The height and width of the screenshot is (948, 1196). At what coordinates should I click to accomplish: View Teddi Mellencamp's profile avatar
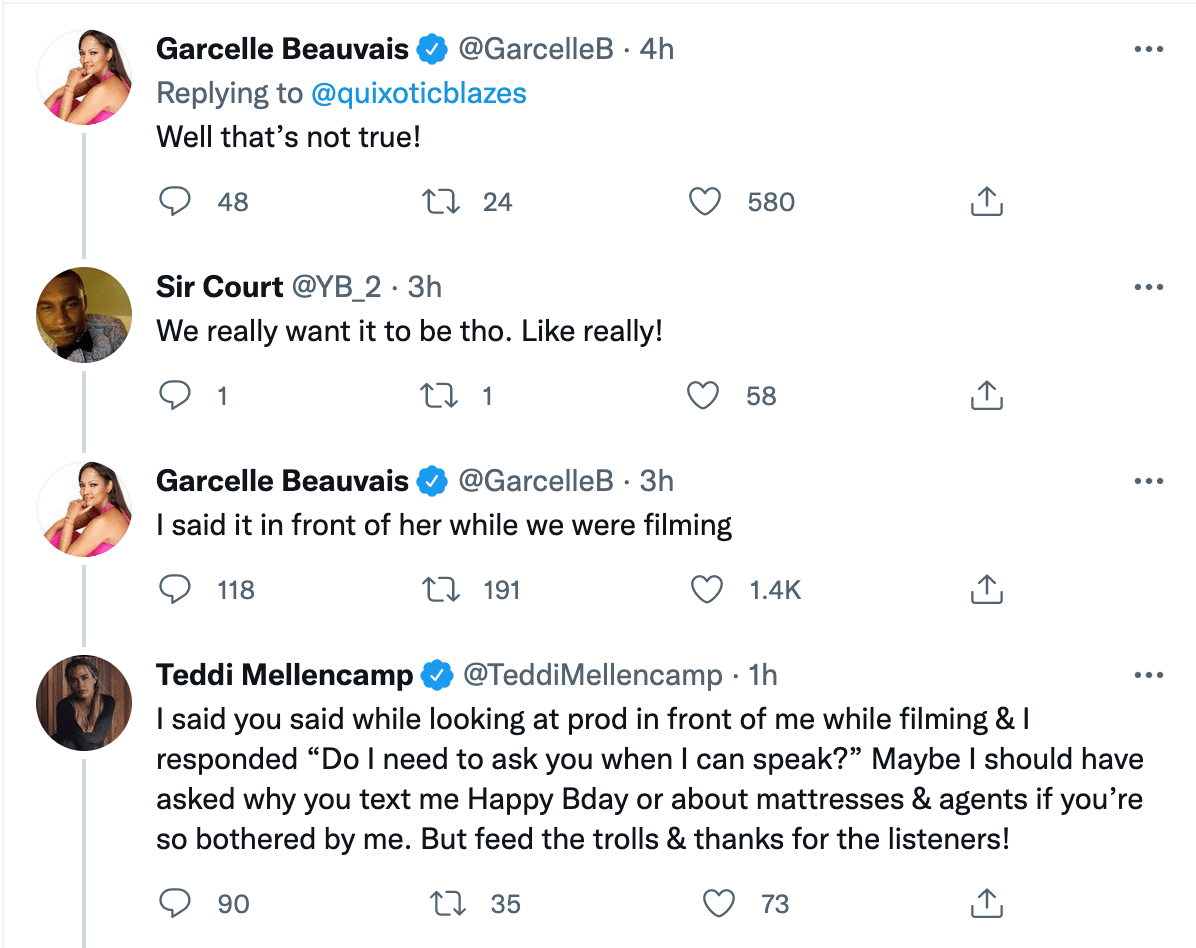tap(84, 702)
